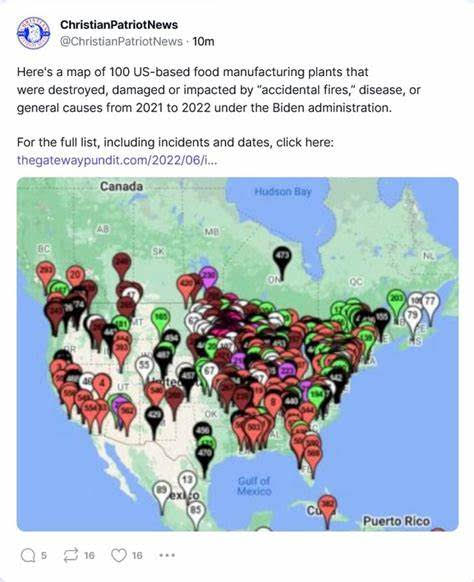Click the @ChristianPatriotNews handle
Viewport: 474px width, 582px height.
pos(121,41)
